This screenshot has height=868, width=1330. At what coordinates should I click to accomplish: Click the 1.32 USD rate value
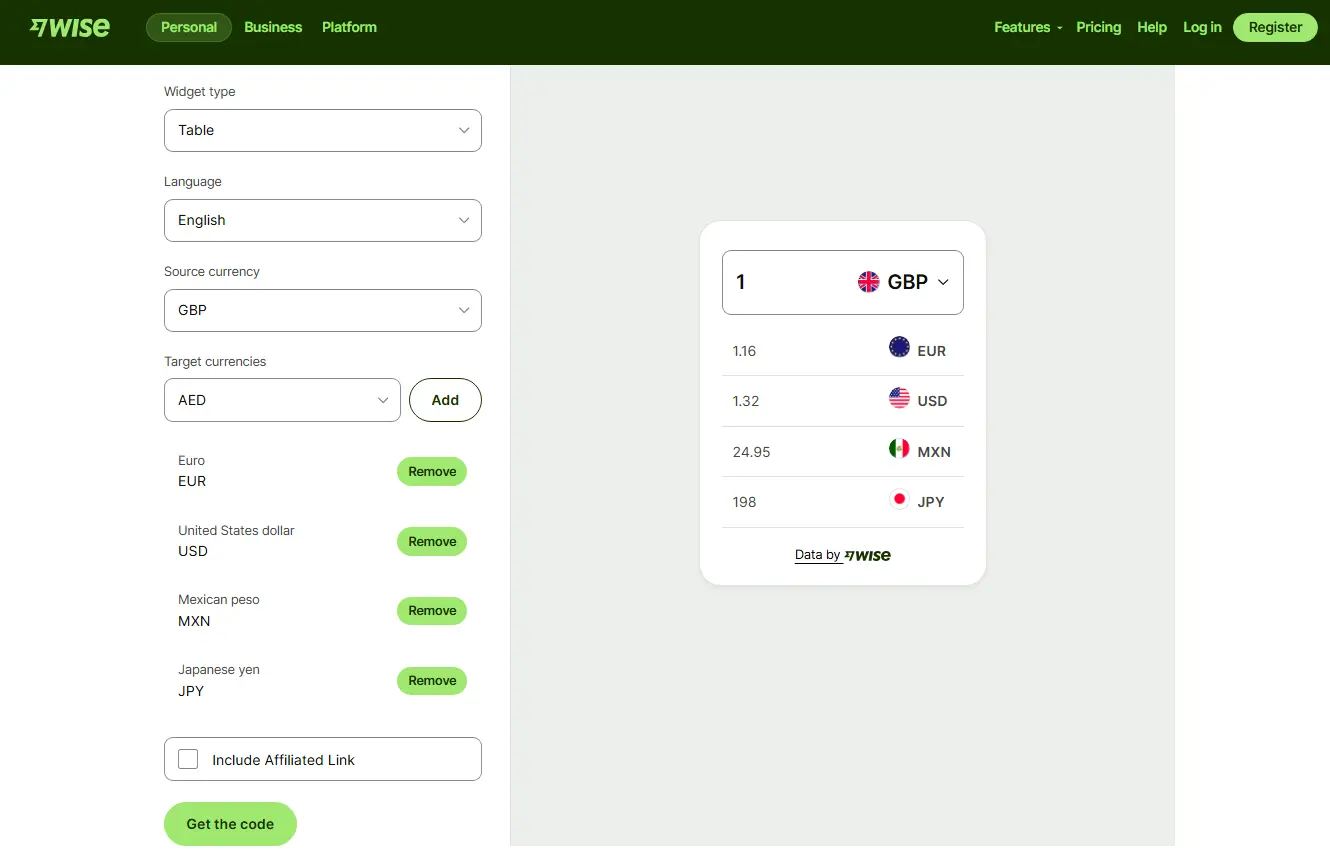(746, 401)
